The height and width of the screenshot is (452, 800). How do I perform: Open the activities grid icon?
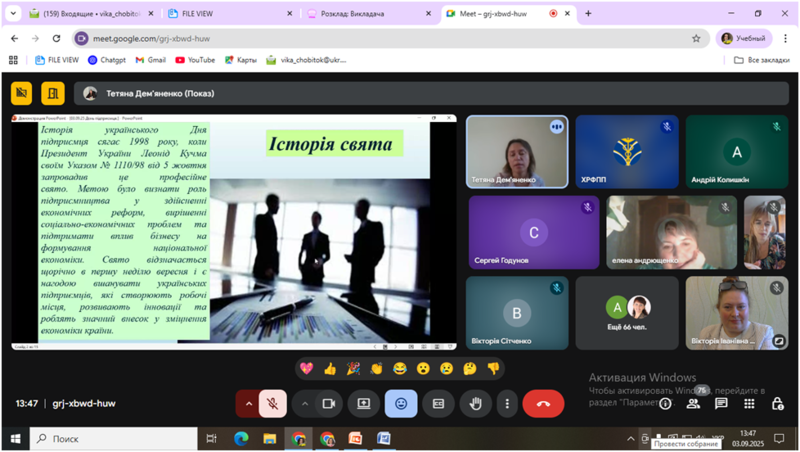[749, 404]
